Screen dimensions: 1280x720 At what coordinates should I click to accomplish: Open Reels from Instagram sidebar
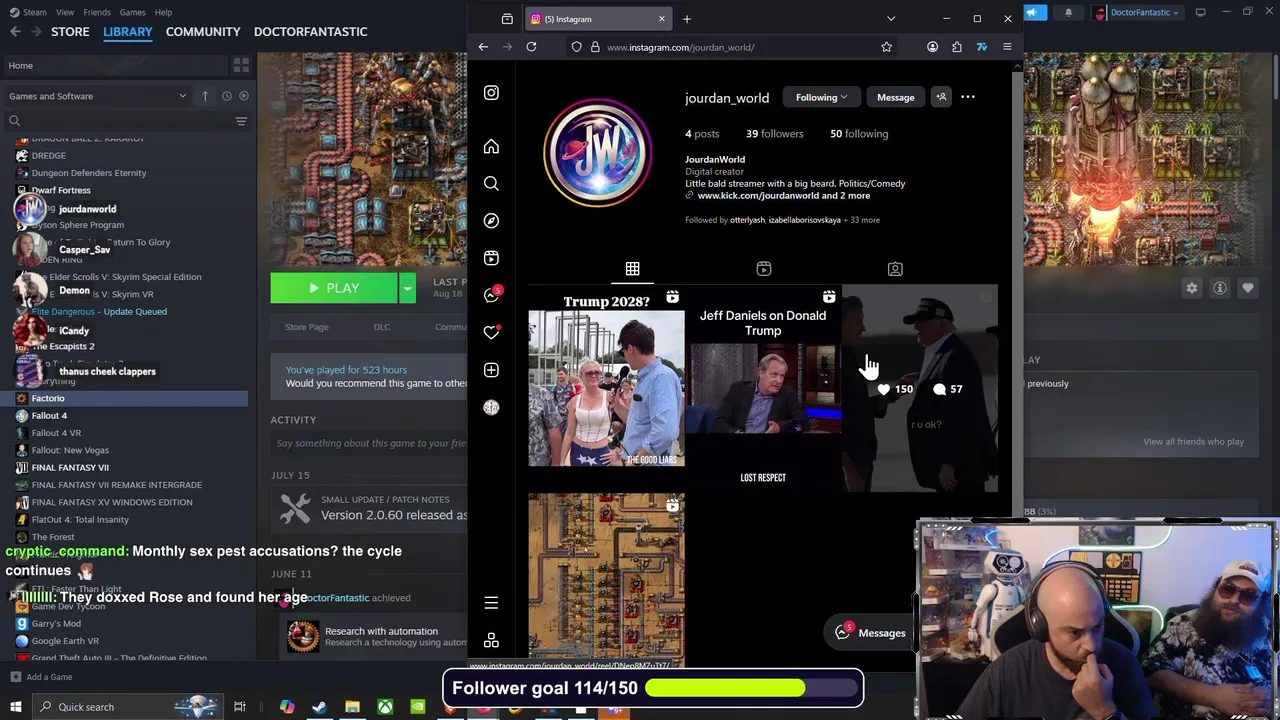coord(491,258)
